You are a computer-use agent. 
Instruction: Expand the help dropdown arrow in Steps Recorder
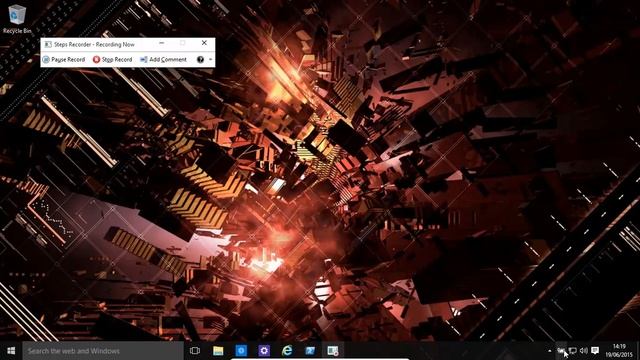(211, 60)
